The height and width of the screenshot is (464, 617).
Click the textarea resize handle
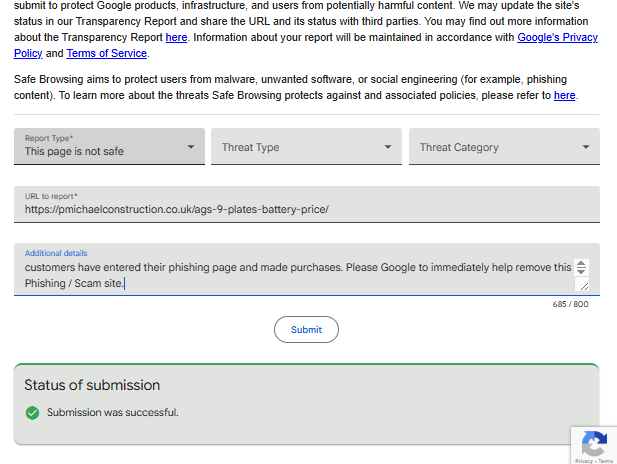pyautogui.click(x=584, y=286)
